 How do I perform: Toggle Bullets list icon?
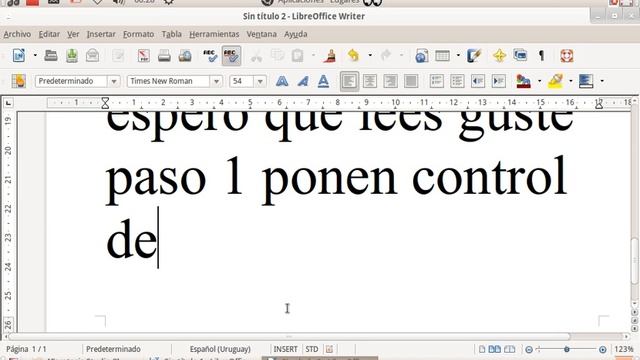(x=457, y=81)
